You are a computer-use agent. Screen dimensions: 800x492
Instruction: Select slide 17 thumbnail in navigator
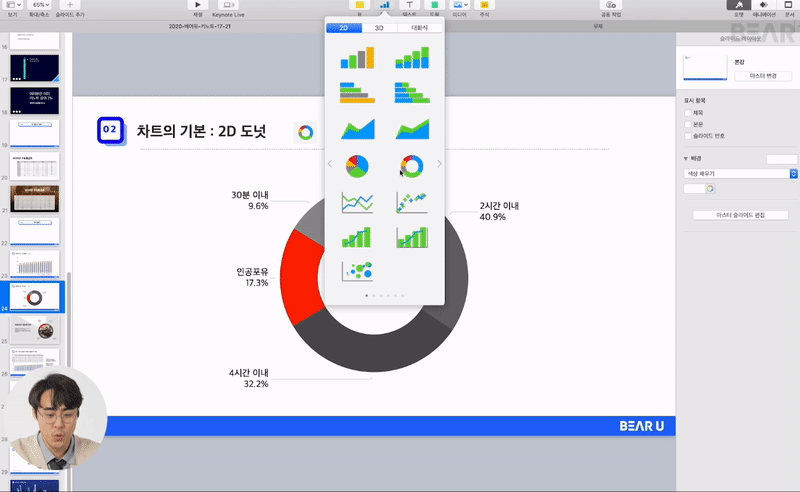click(35, 68)
